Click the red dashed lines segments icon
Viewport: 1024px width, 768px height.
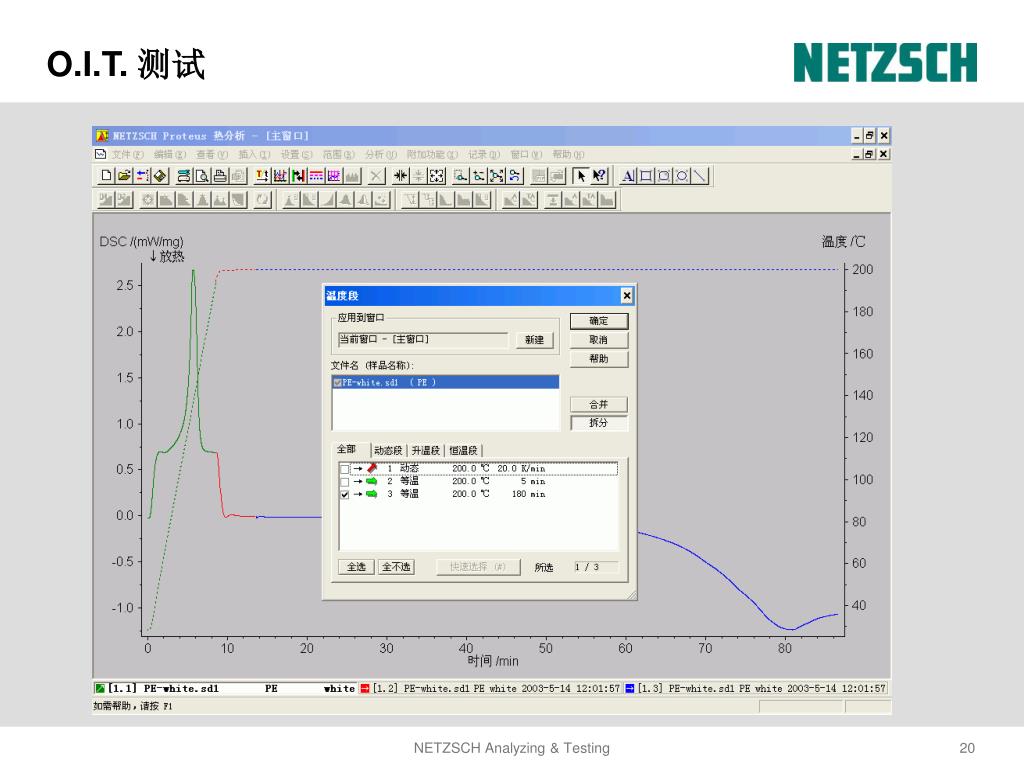(x=316, y=176)
